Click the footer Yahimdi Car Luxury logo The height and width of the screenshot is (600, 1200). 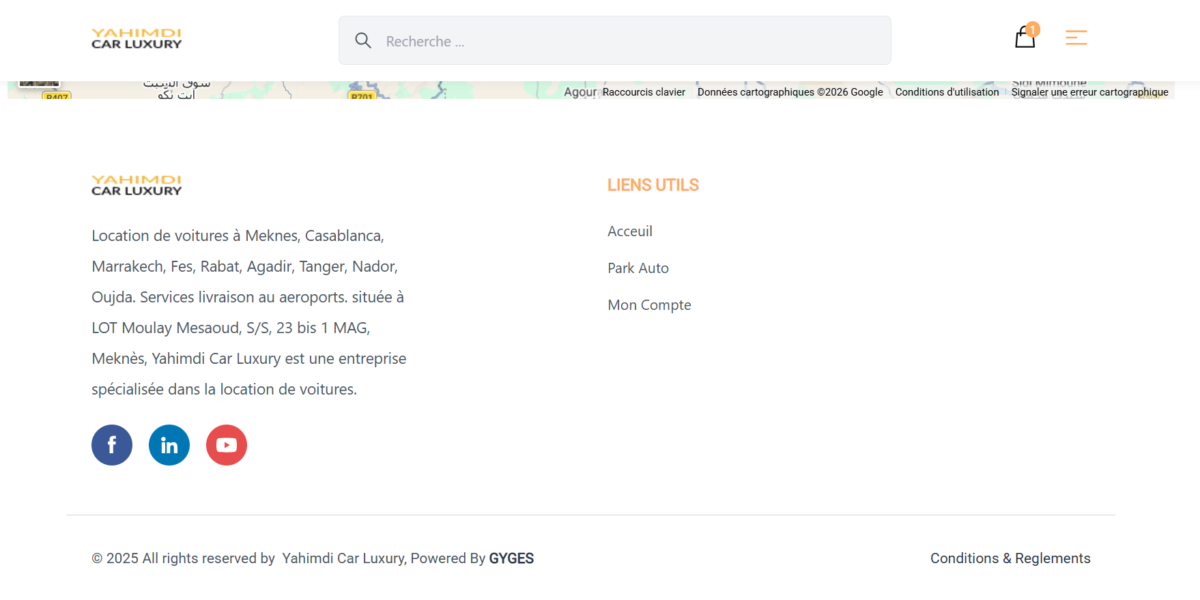137,185
